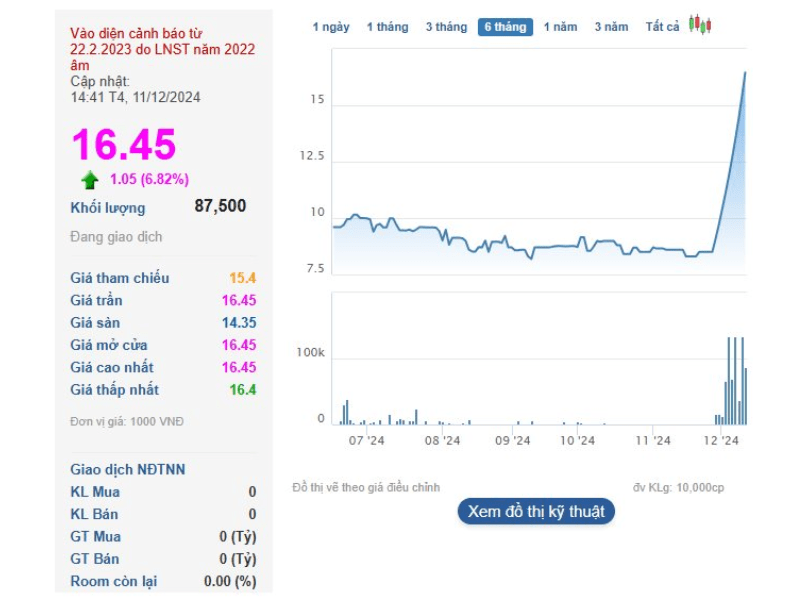The width and height of the screenshot is (800, 600).
Task: Click the 16.45 current price
Action: point(123,145)
